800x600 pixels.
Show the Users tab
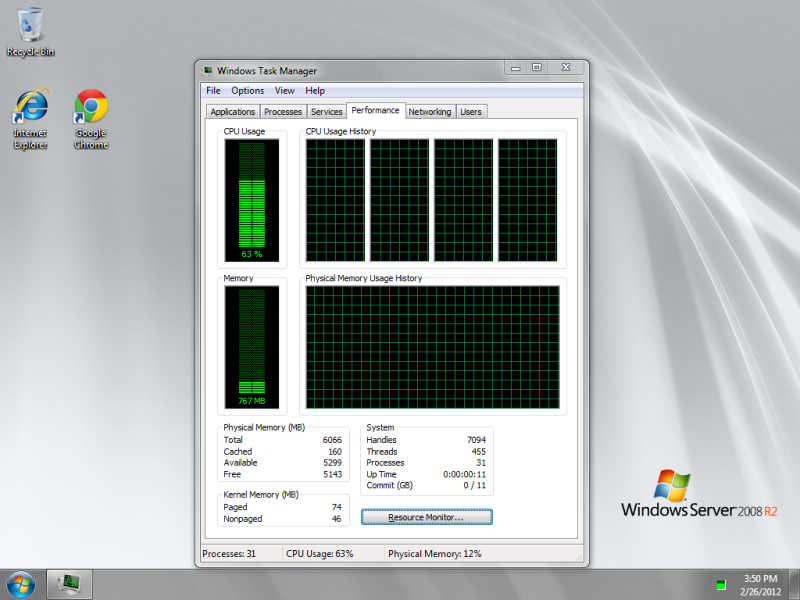(471, 112)
